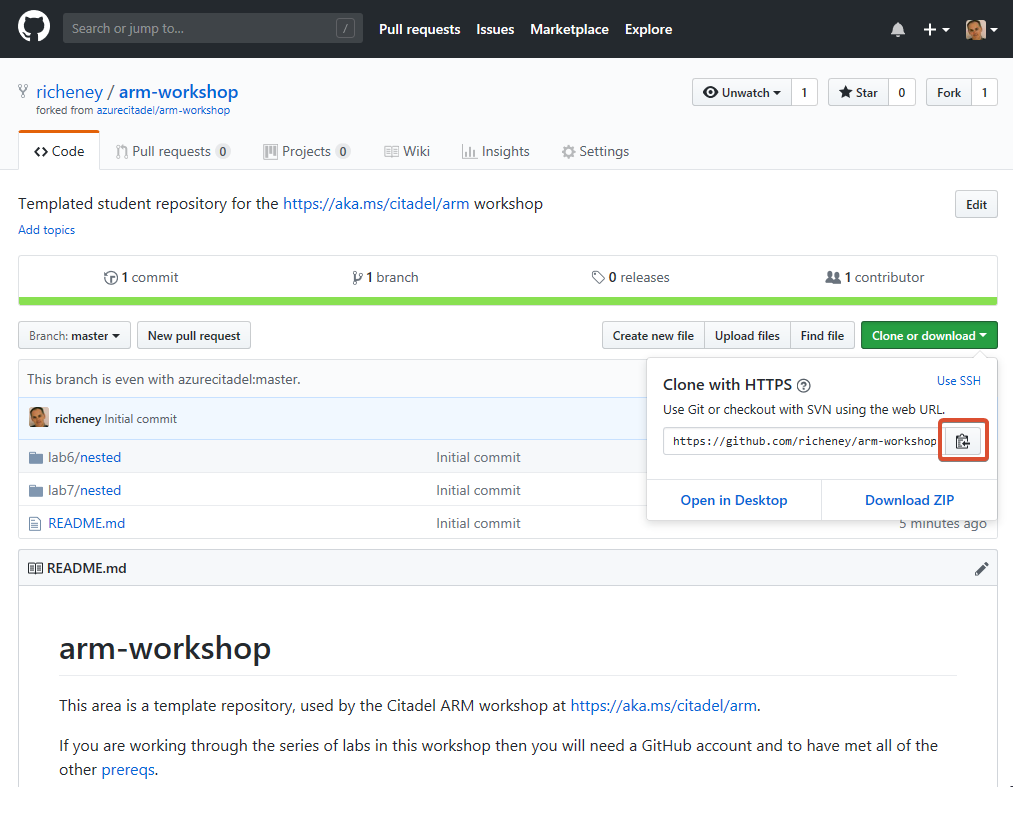Click Edit description button
The width and height of the screenshot is (1013, 817).
[976, 204]
